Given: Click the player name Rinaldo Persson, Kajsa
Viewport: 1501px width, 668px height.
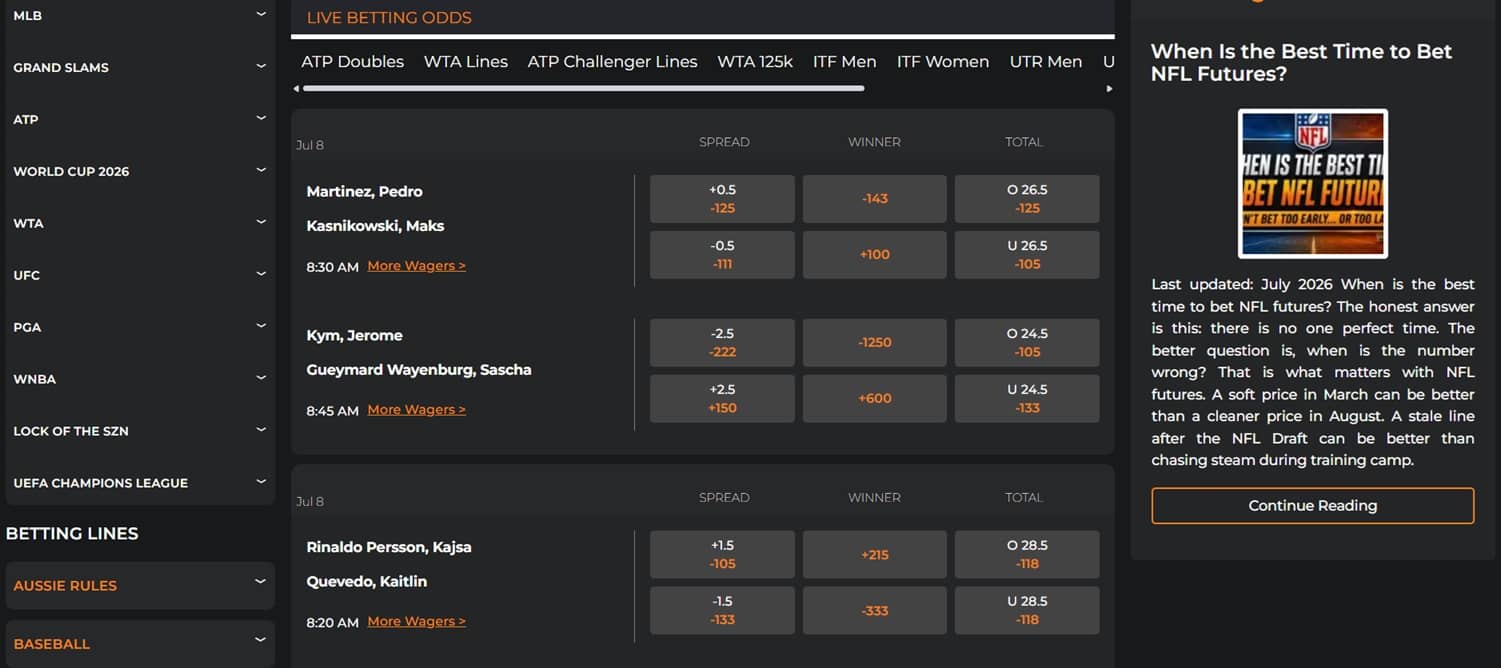Looking at the screenshot, I should click(x=389, y=548).
